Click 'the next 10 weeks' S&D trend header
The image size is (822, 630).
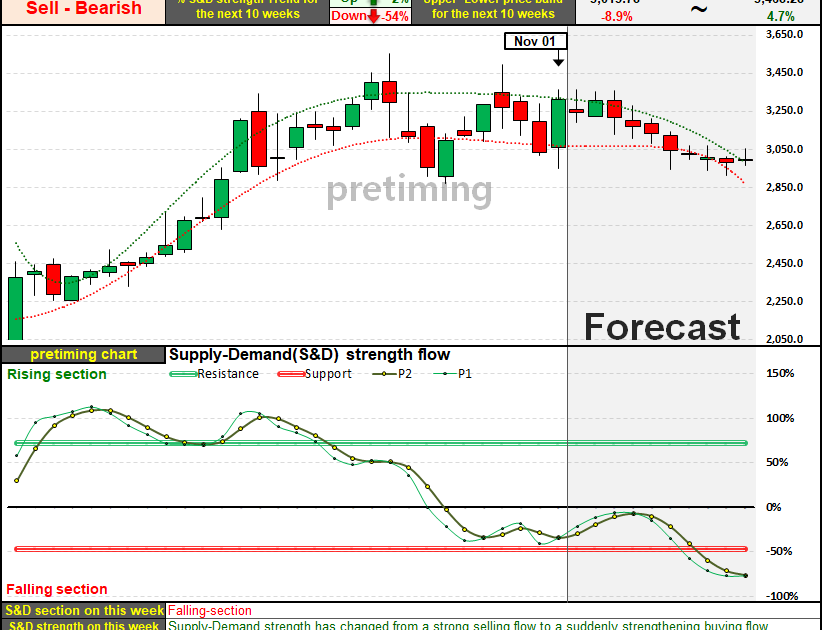pos(247,14)
